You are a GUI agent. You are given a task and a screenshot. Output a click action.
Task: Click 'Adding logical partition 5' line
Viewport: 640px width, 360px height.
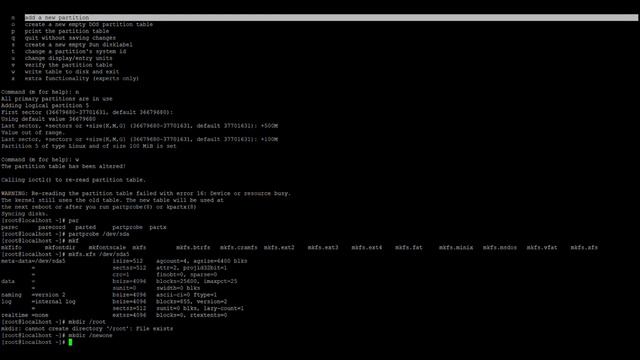click(x=44, y=105)
